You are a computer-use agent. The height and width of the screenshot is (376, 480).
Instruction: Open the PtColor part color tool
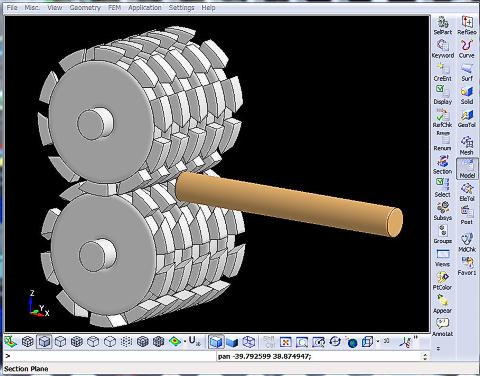pyautogui.click(x=443, y=281)
